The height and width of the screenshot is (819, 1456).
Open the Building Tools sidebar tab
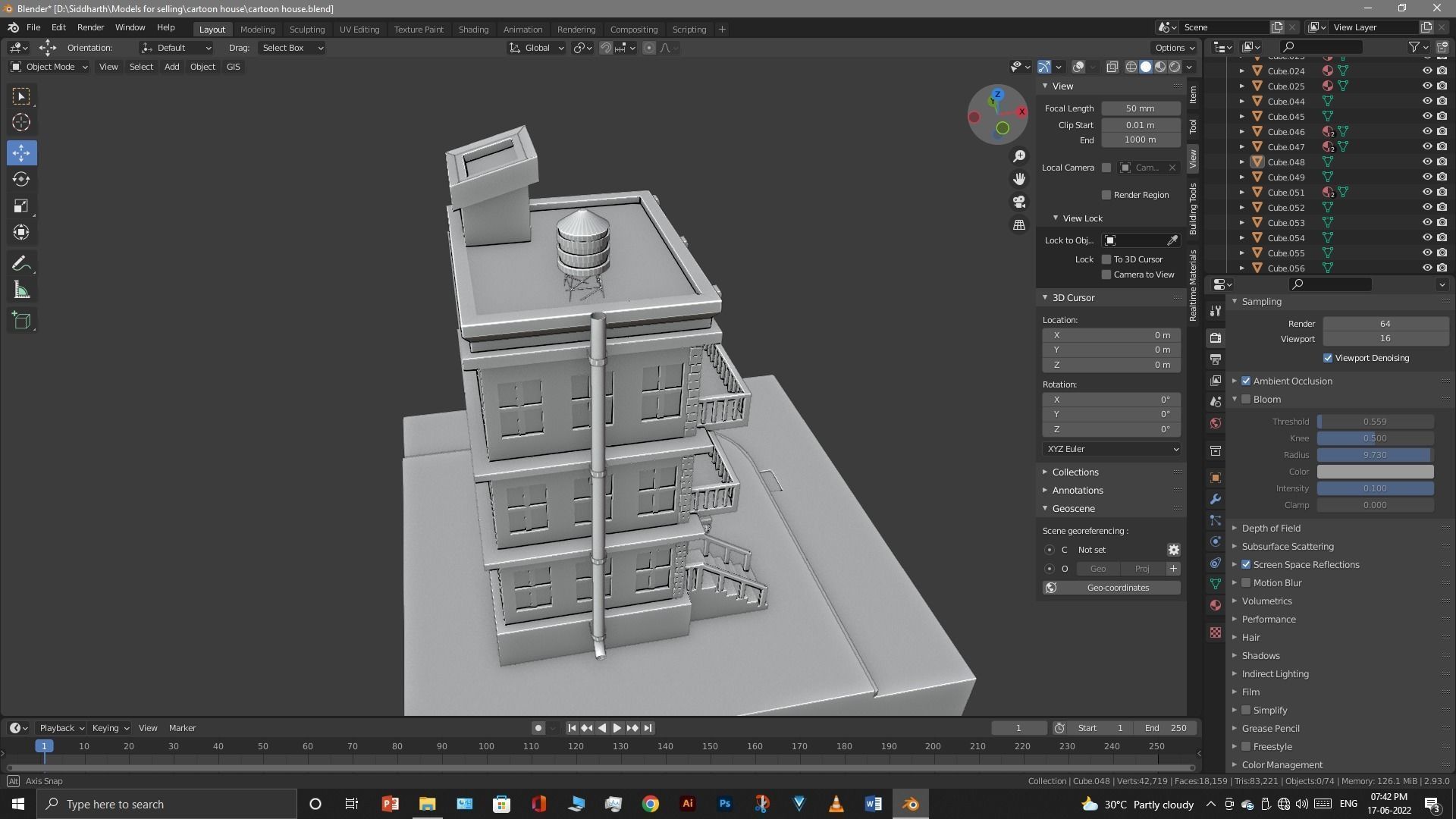point(1193,209)
